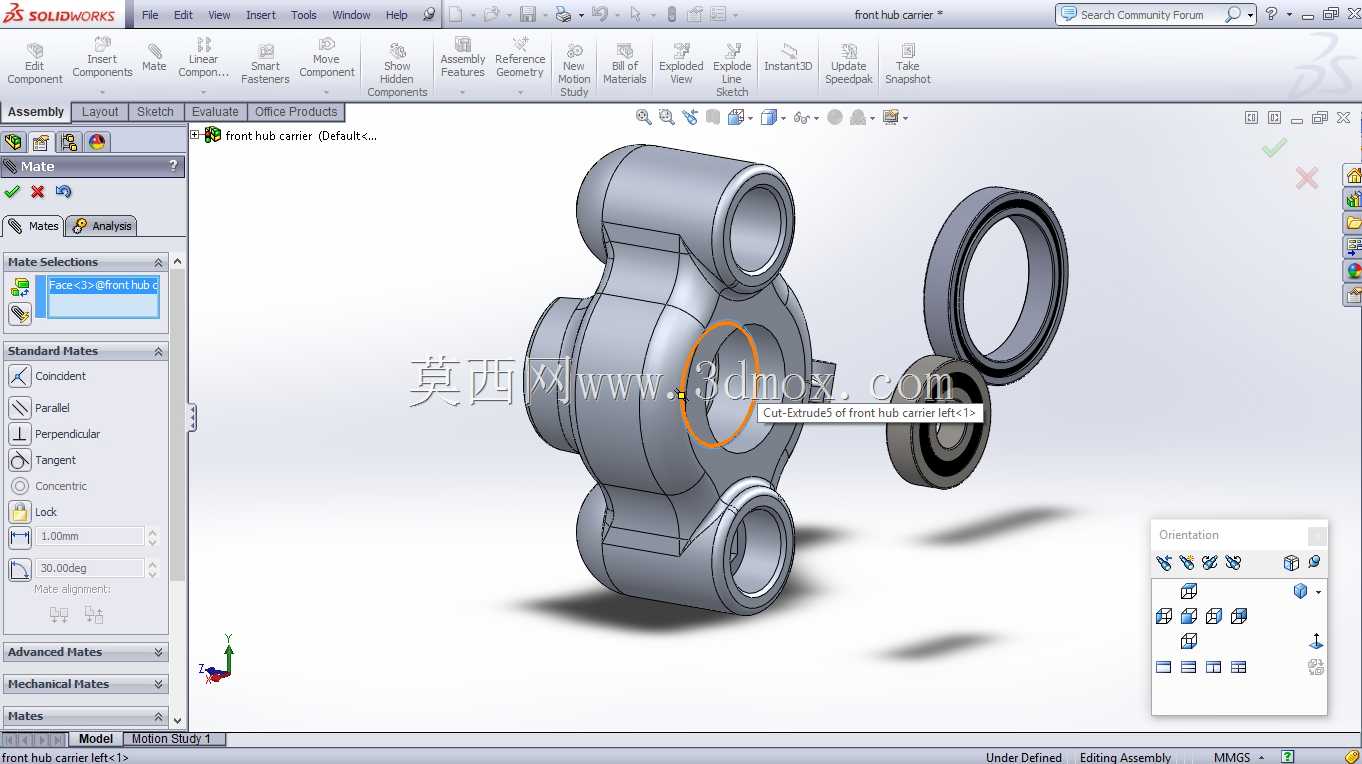Click the Zoom to Area icon
1362x764 pixels.
[x=667, y=117]
